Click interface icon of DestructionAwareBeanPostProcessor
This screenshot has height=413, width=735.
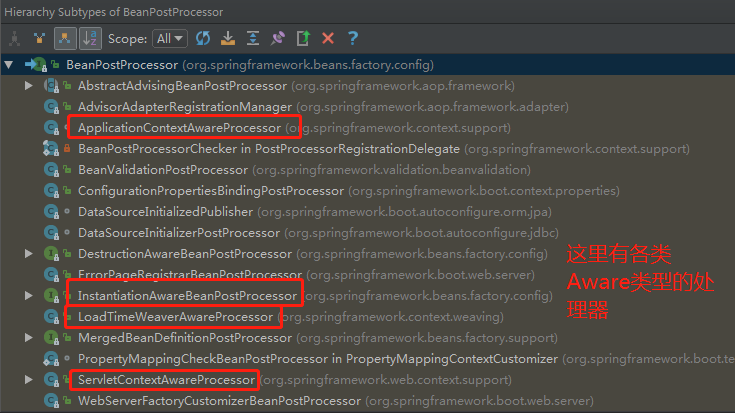[51, 254]
